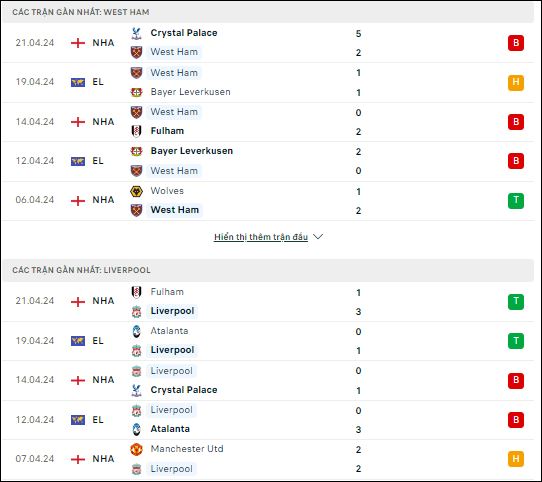Click orange H badge for West Ham–Leverkusen draw
Screen dimensions: 542x482
tap(516, 82)
